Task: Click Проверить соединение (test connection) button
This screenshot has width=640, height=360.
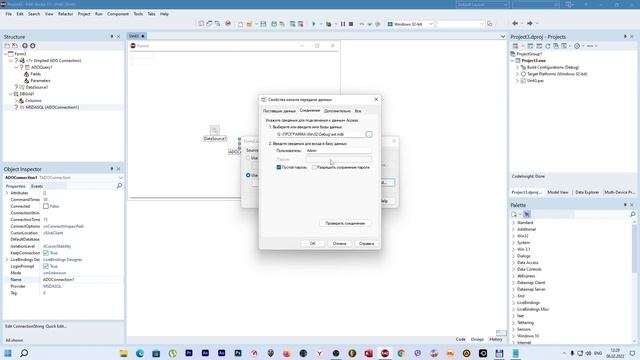Action: (345, 223)
